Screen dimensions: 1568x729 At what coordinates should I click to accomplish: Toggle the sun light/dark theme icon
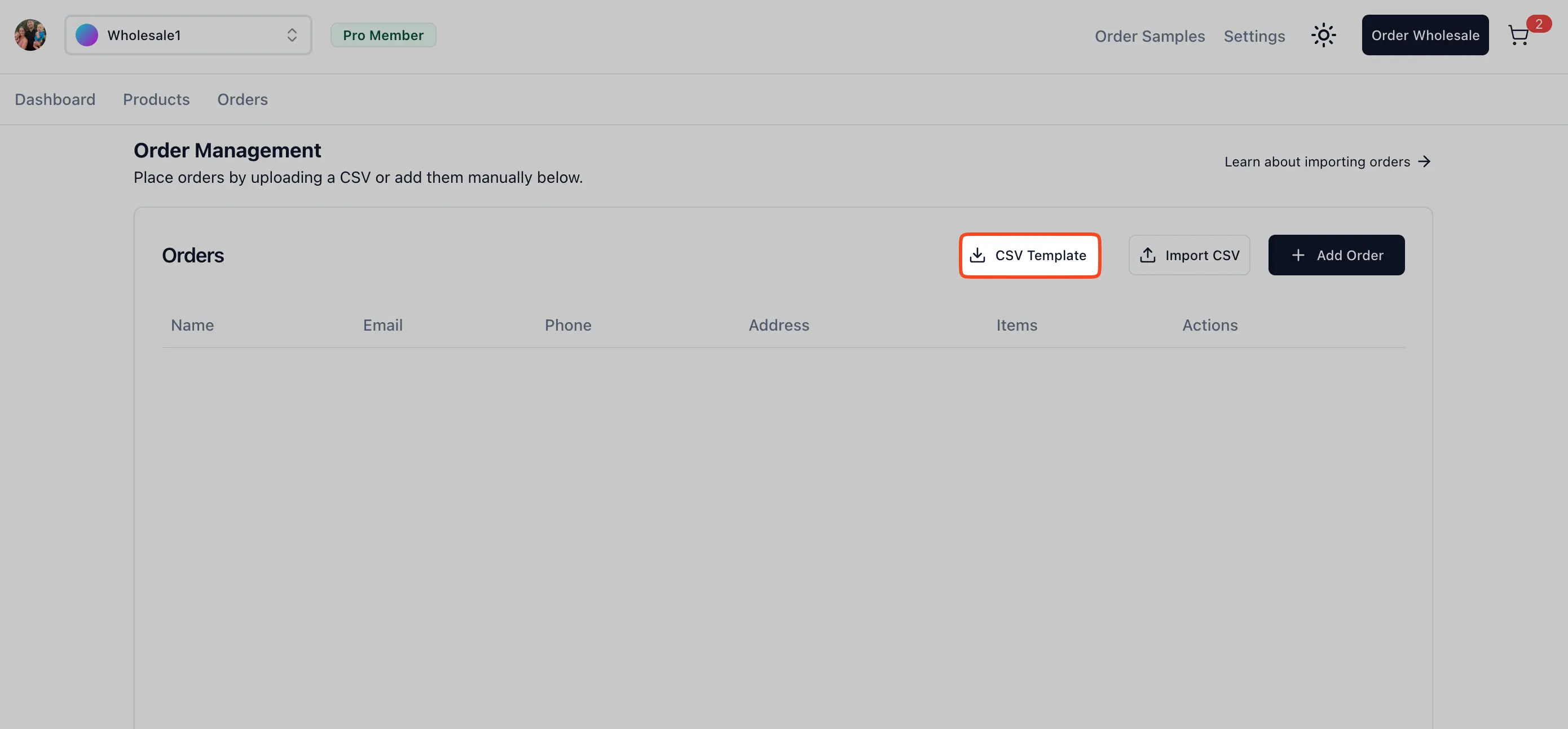[x=1323, y=36]
